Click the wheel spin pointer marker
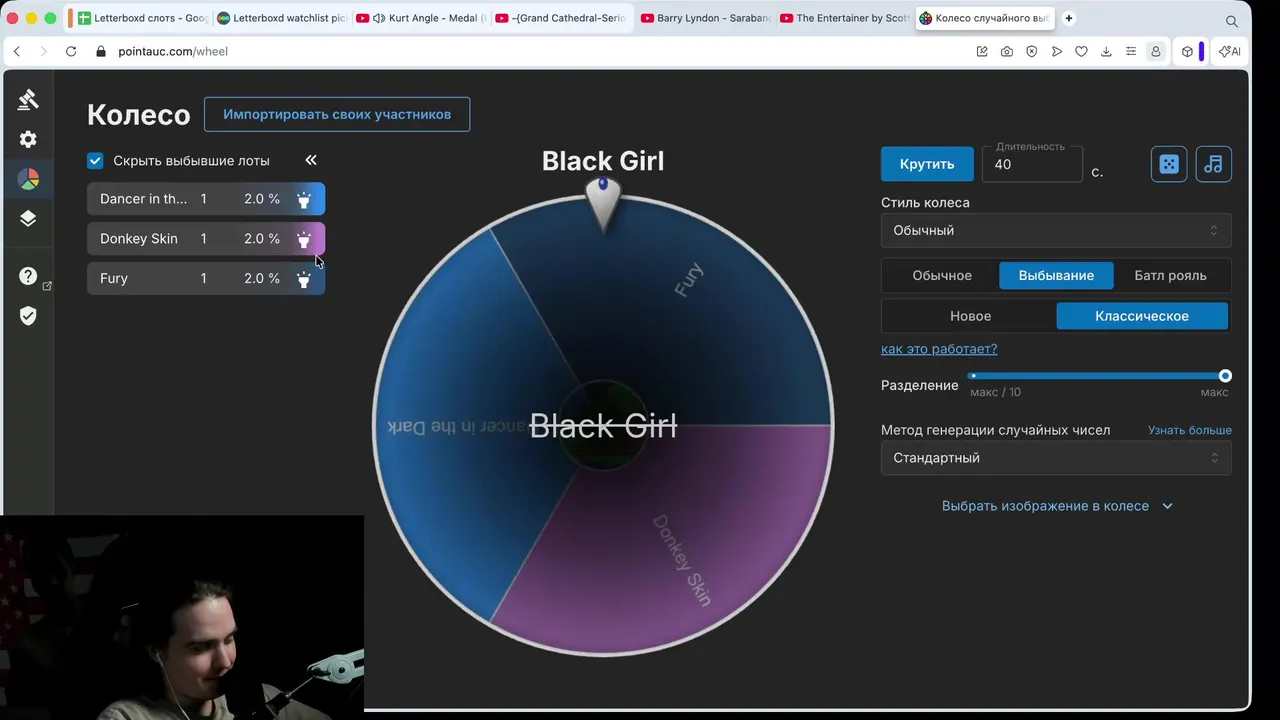 coord(603,204)
